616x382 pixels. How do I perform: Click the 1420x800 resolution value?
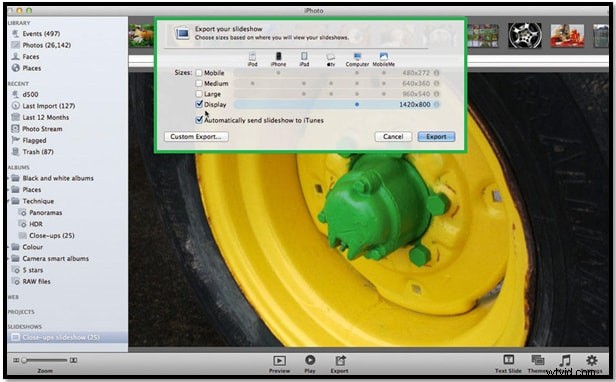tap(414, 105)
